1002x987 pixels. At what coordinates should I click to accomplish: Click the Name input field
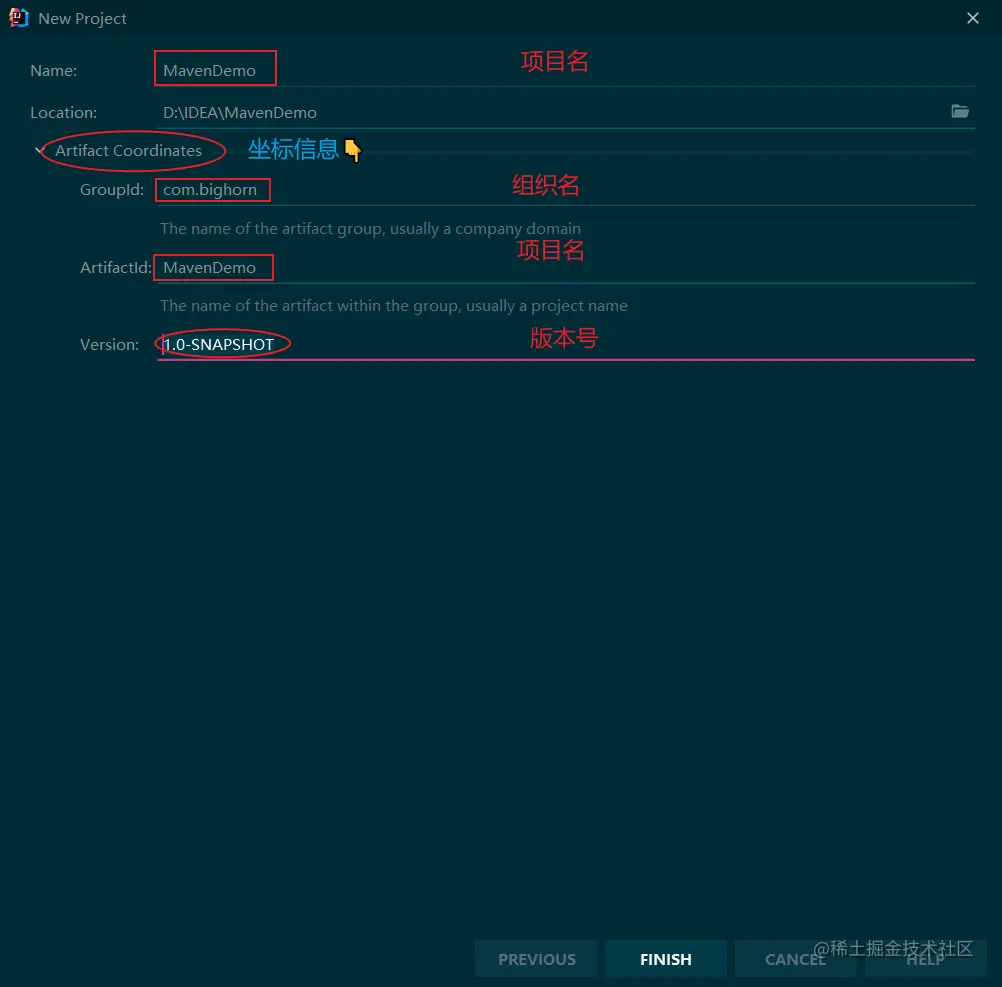coord(566,70)
